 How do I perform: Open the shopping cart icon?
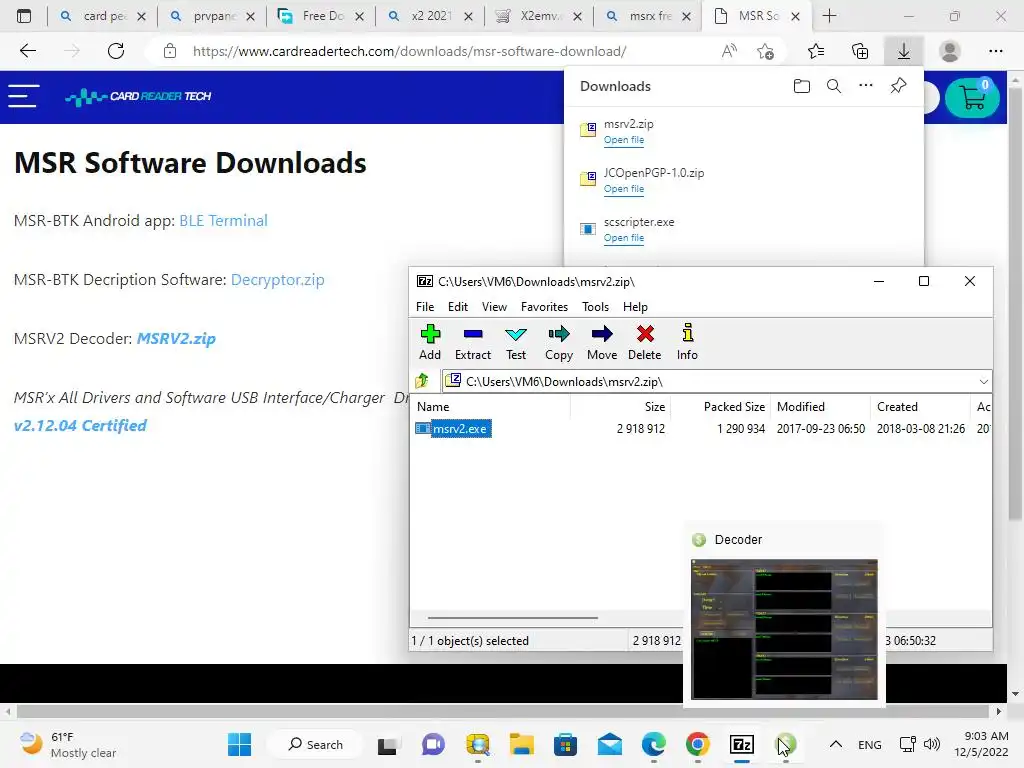972,97
